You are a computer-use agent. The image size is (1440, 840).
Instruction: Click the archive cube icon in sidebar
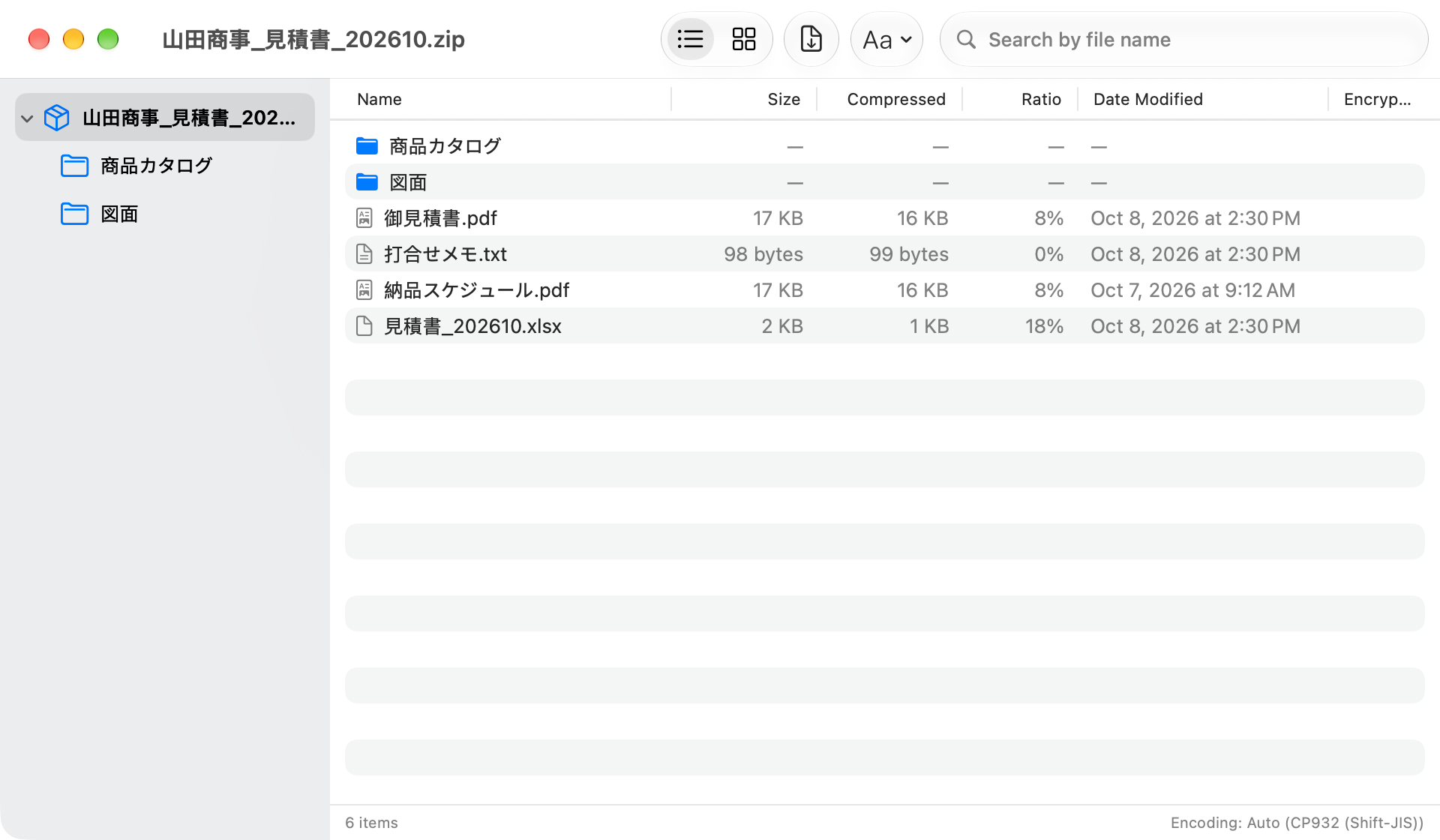point(57,118)
